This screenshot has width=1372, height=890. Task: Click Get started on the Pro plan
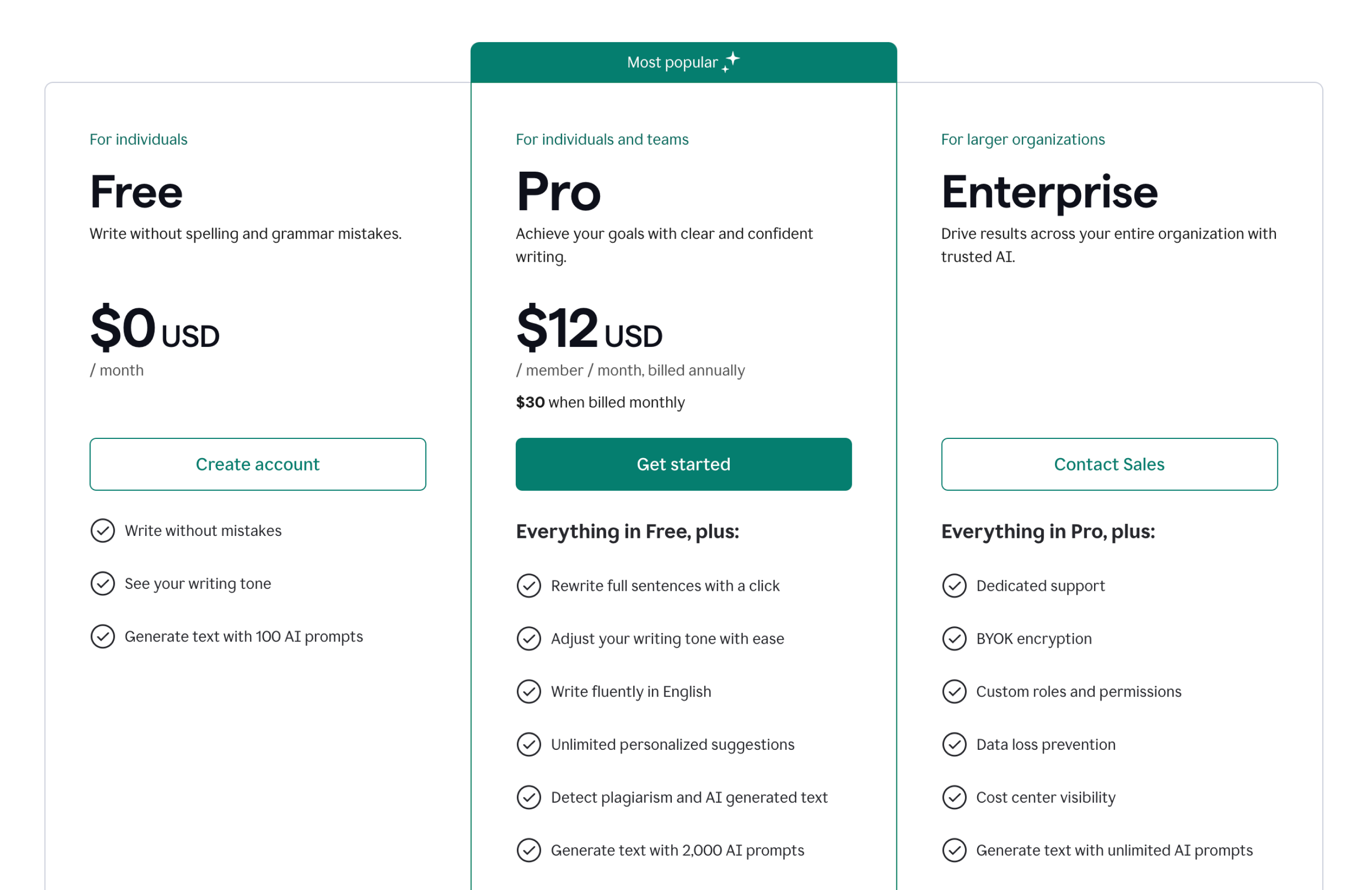683,464
